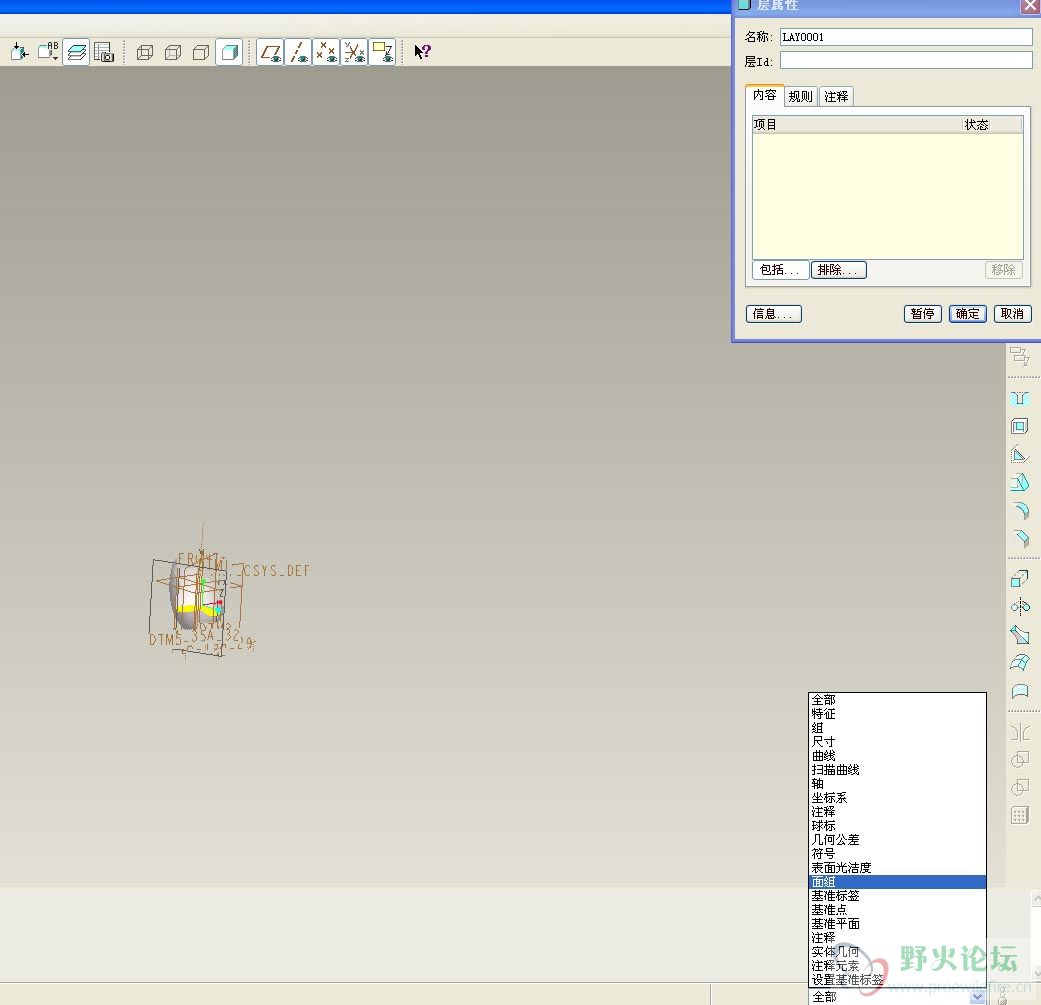Choose 全部 in the open filter list

pyautogui.click(x=897, y=700)
